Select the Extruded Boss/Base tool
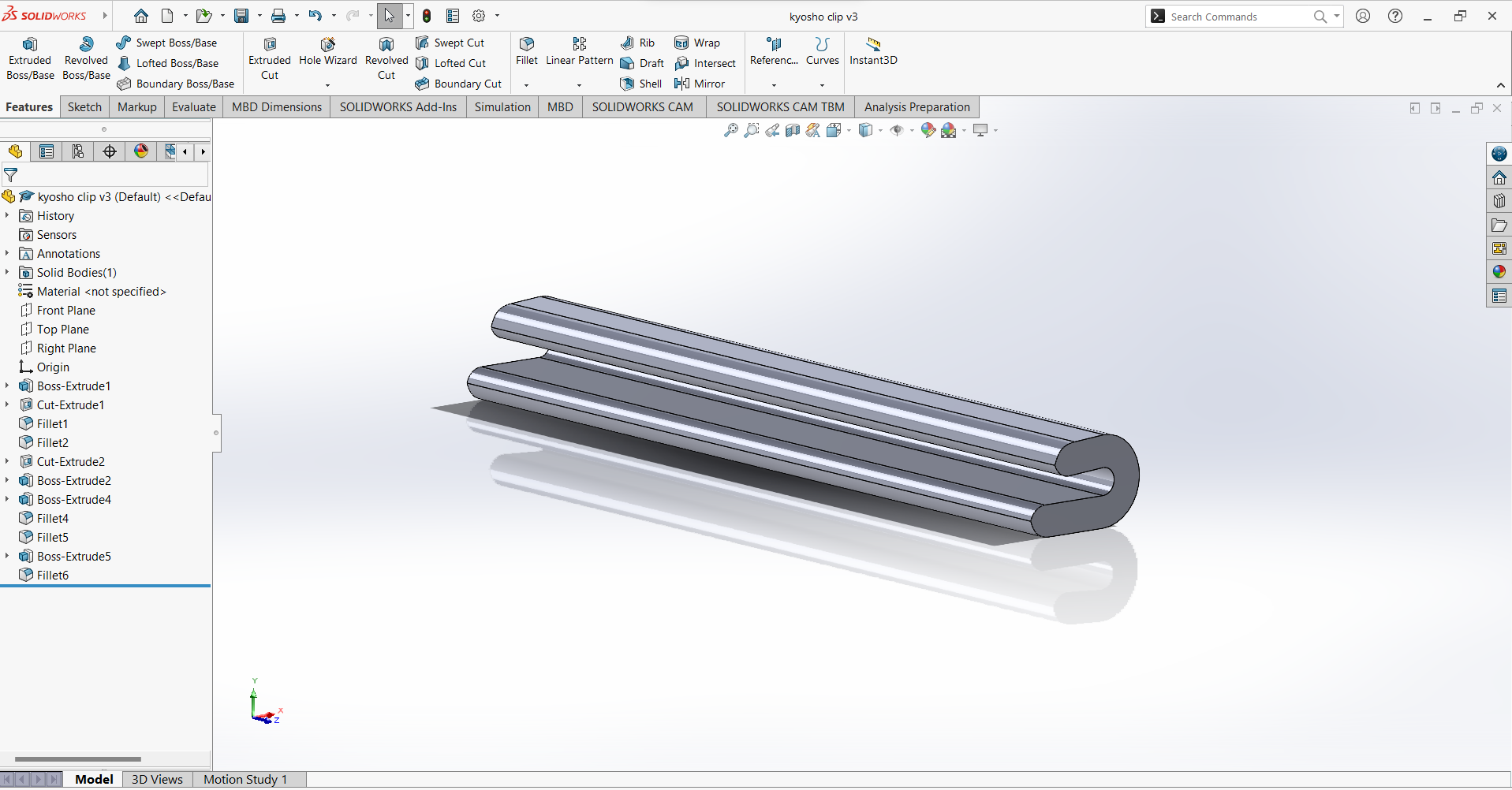The height and width of the screenshot is (790, 1512). click(30, 58)
